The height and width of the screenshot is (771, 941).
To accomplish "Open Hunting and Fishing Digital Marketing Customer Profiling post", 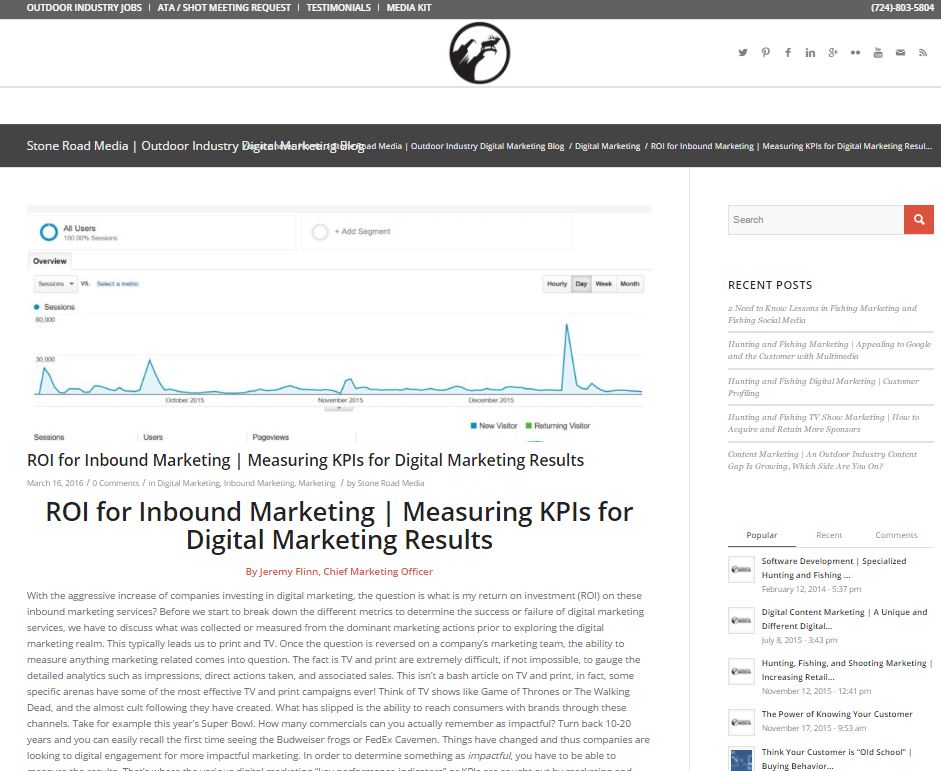I will (x=823, y=387).
